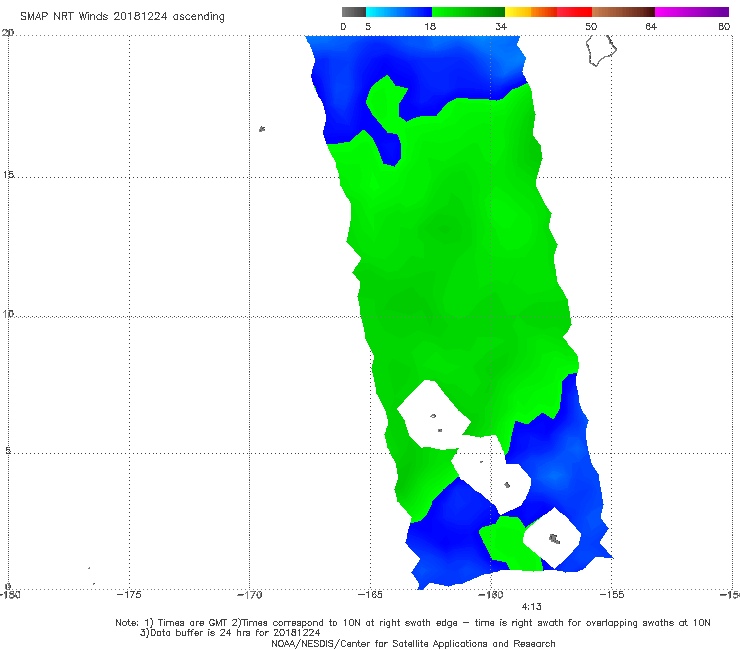Click the latitude axis label '10'
Image resolution: width=740 pixels, height=650 pixels.
point(8,313)
